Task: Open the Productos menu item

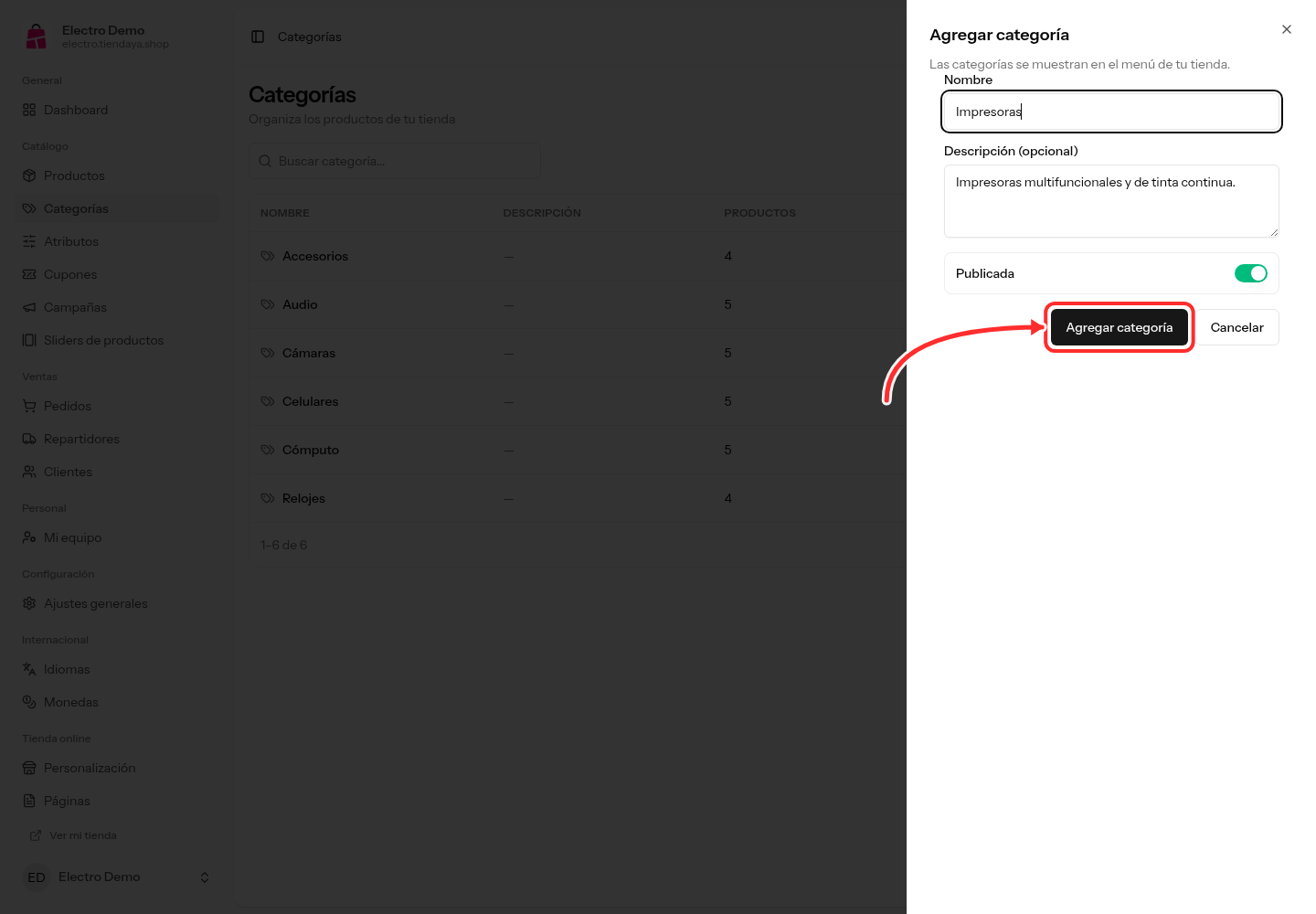Action: coord(117,175)
